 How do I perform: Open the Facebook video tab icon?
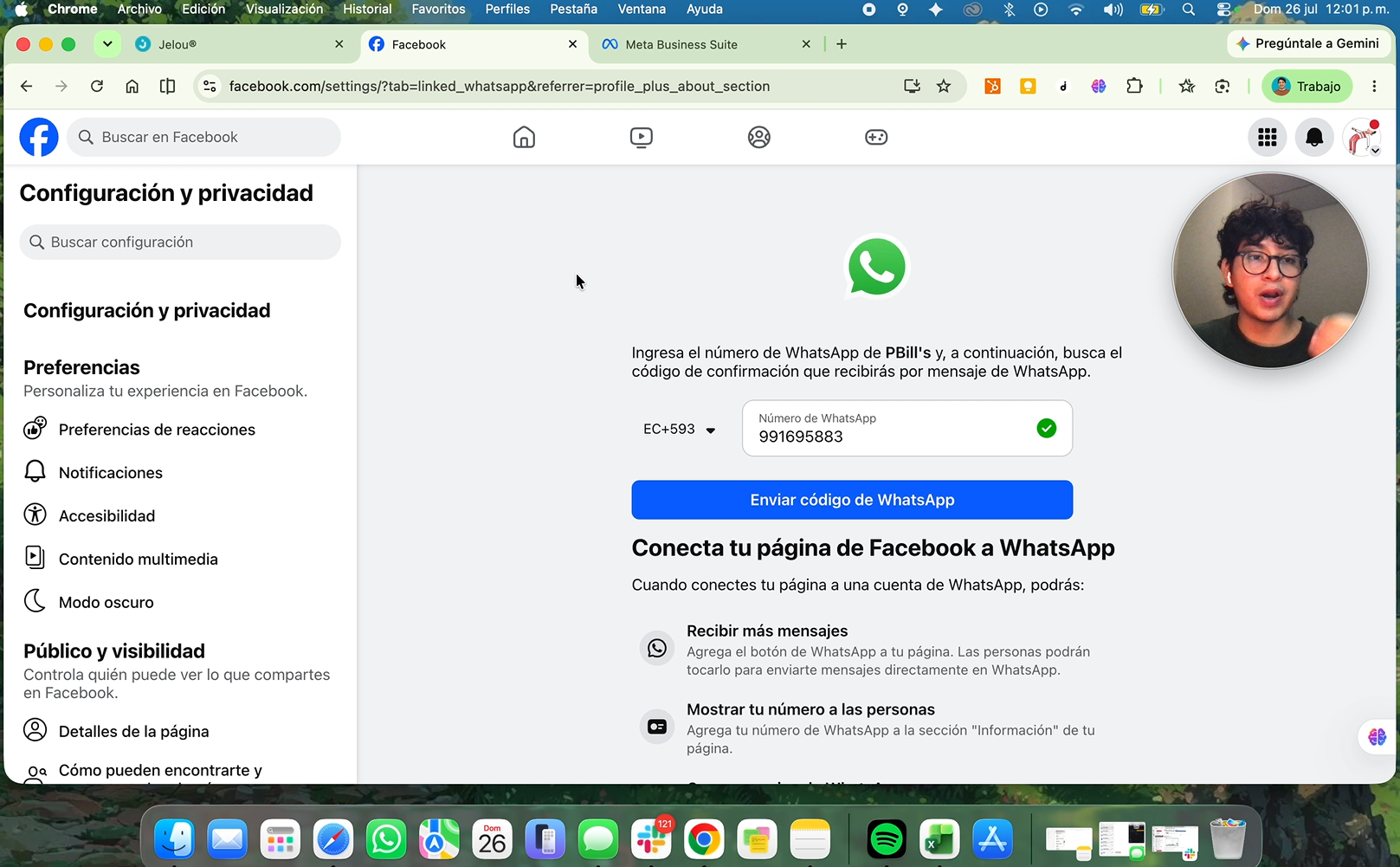642,137
